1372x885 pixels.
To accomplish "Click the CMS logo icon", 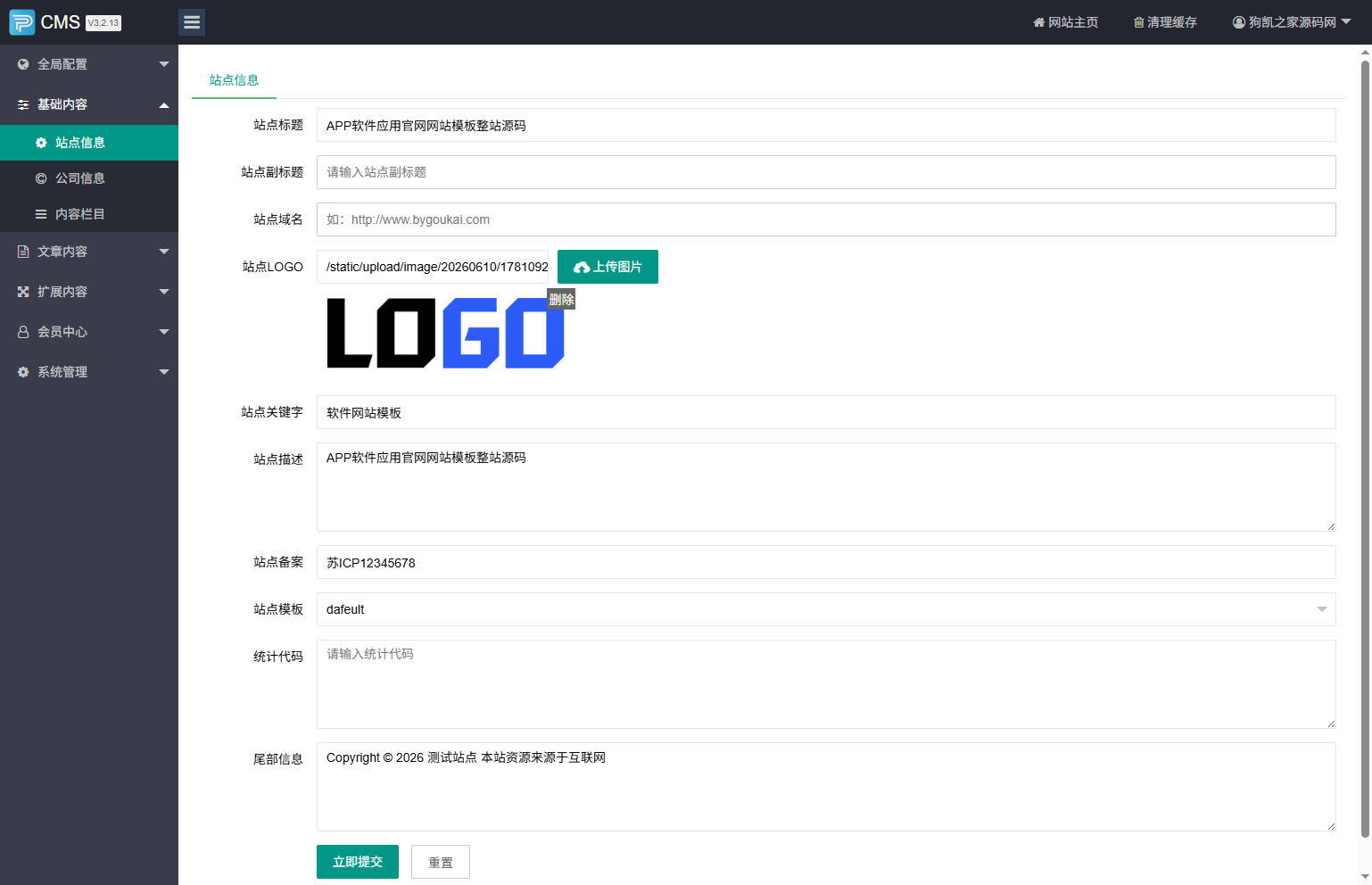I will 22,22.
